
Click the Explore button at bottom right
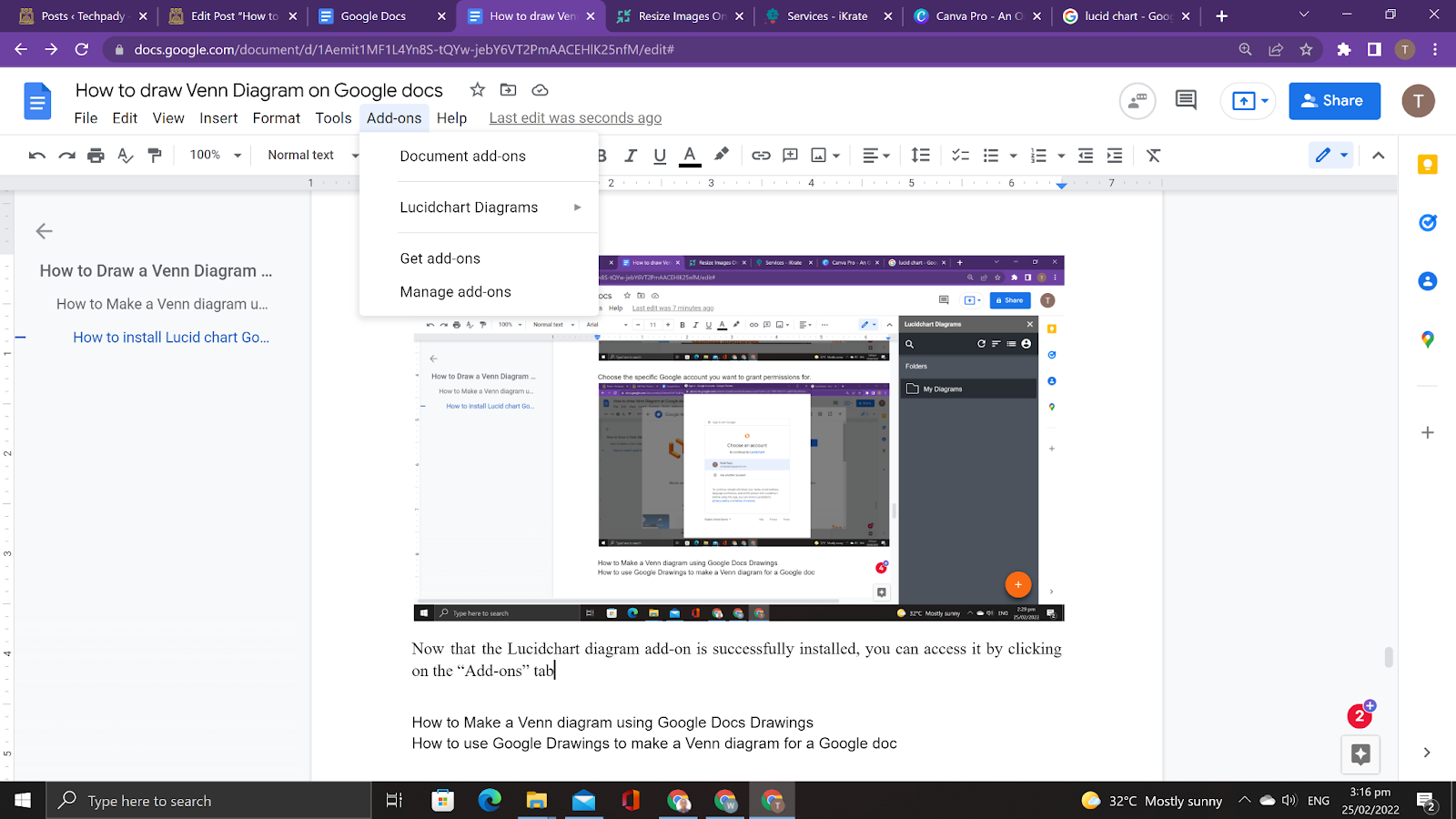pos(1360,753)
